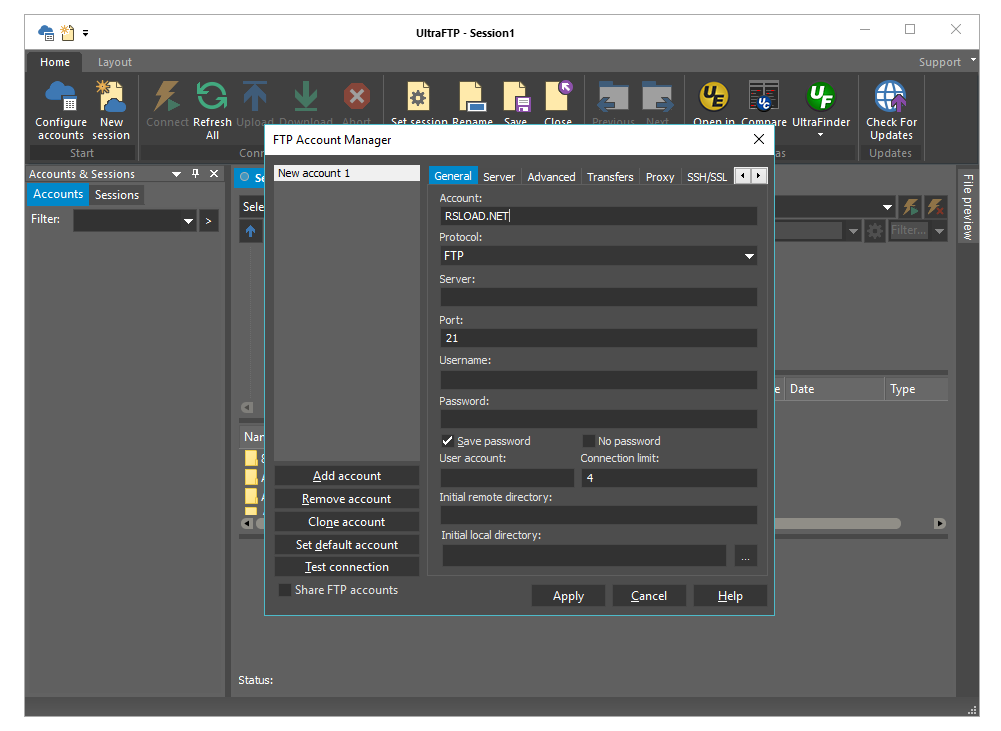
Task: Click the Help button
Action: click(x=730, y=596)
